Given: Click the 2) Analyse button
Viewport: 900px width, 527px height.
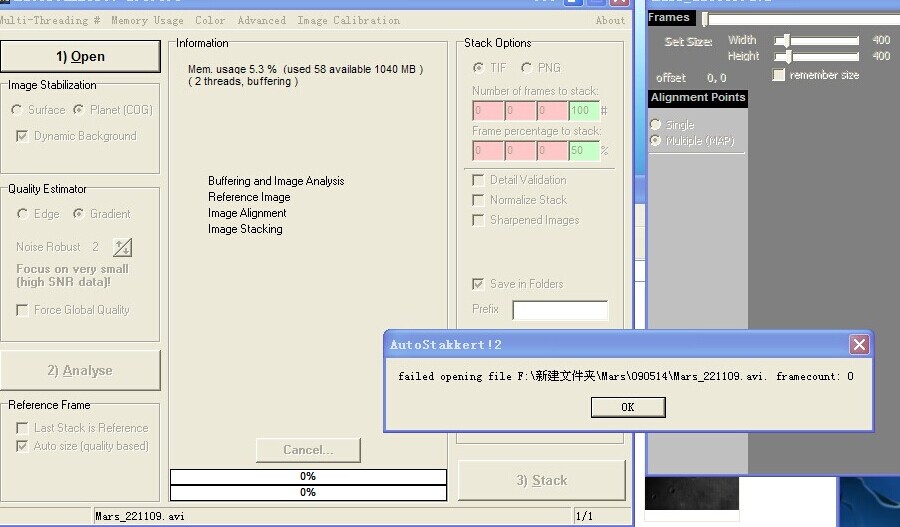Looking at the screenshot, I should point(80,371).
